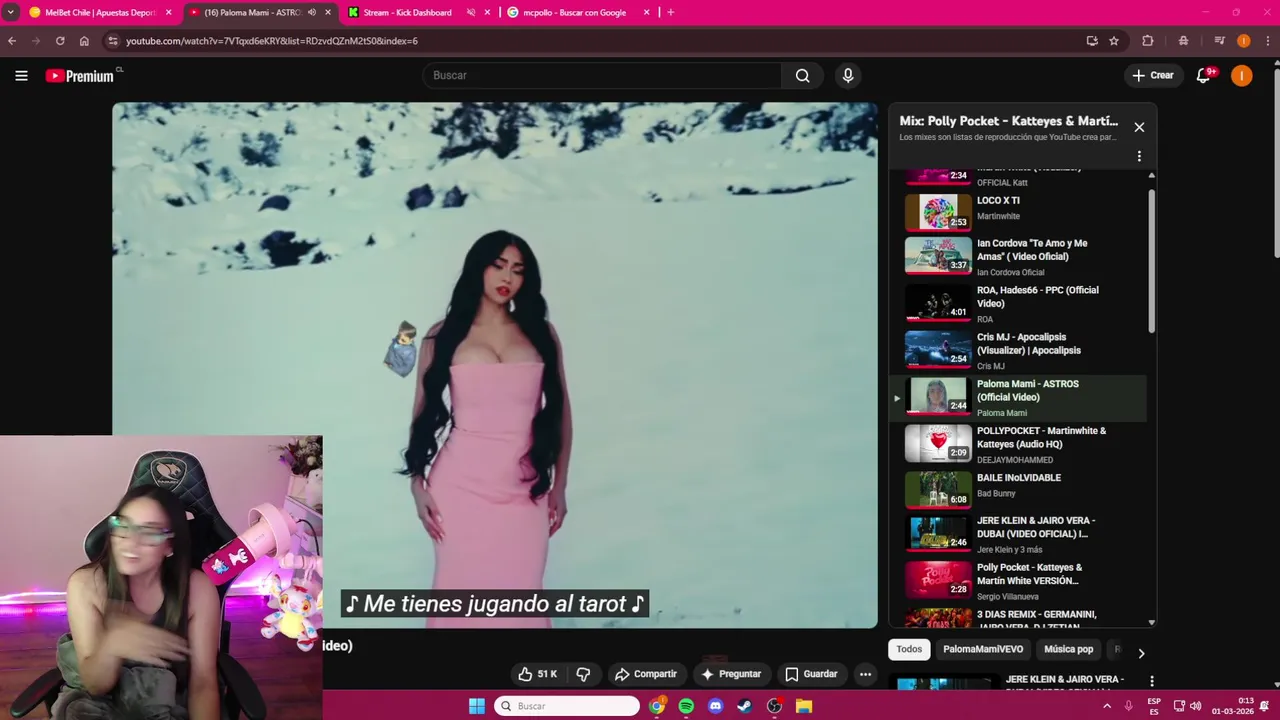Open the YouTube guide hamburger menu

[x=21, y=76]
